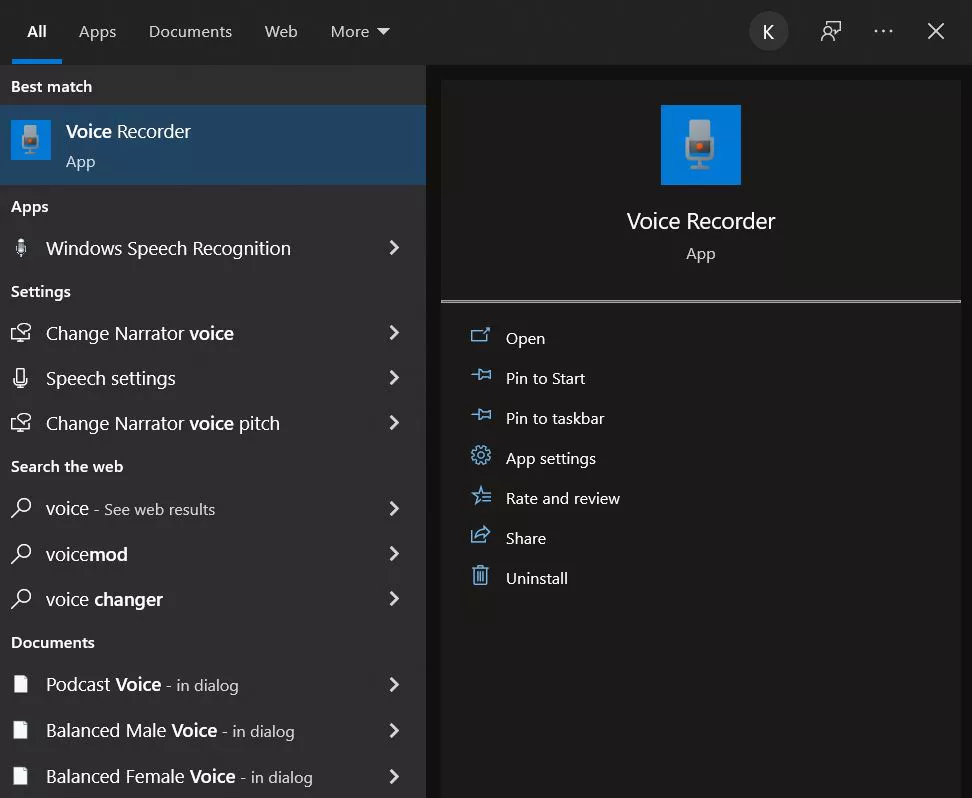Switch to the Web tab

point(281,32)
